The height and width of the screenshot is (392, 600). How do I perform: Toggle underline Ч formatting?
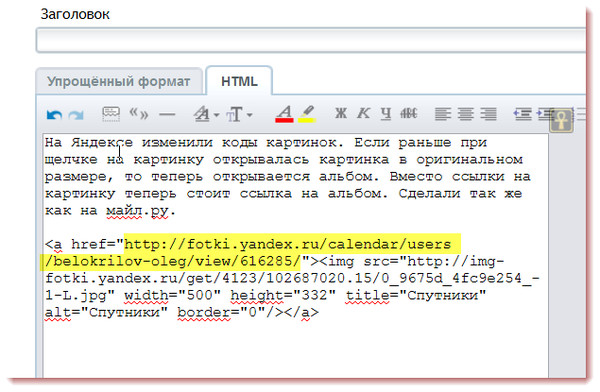(x=386, y=114)
